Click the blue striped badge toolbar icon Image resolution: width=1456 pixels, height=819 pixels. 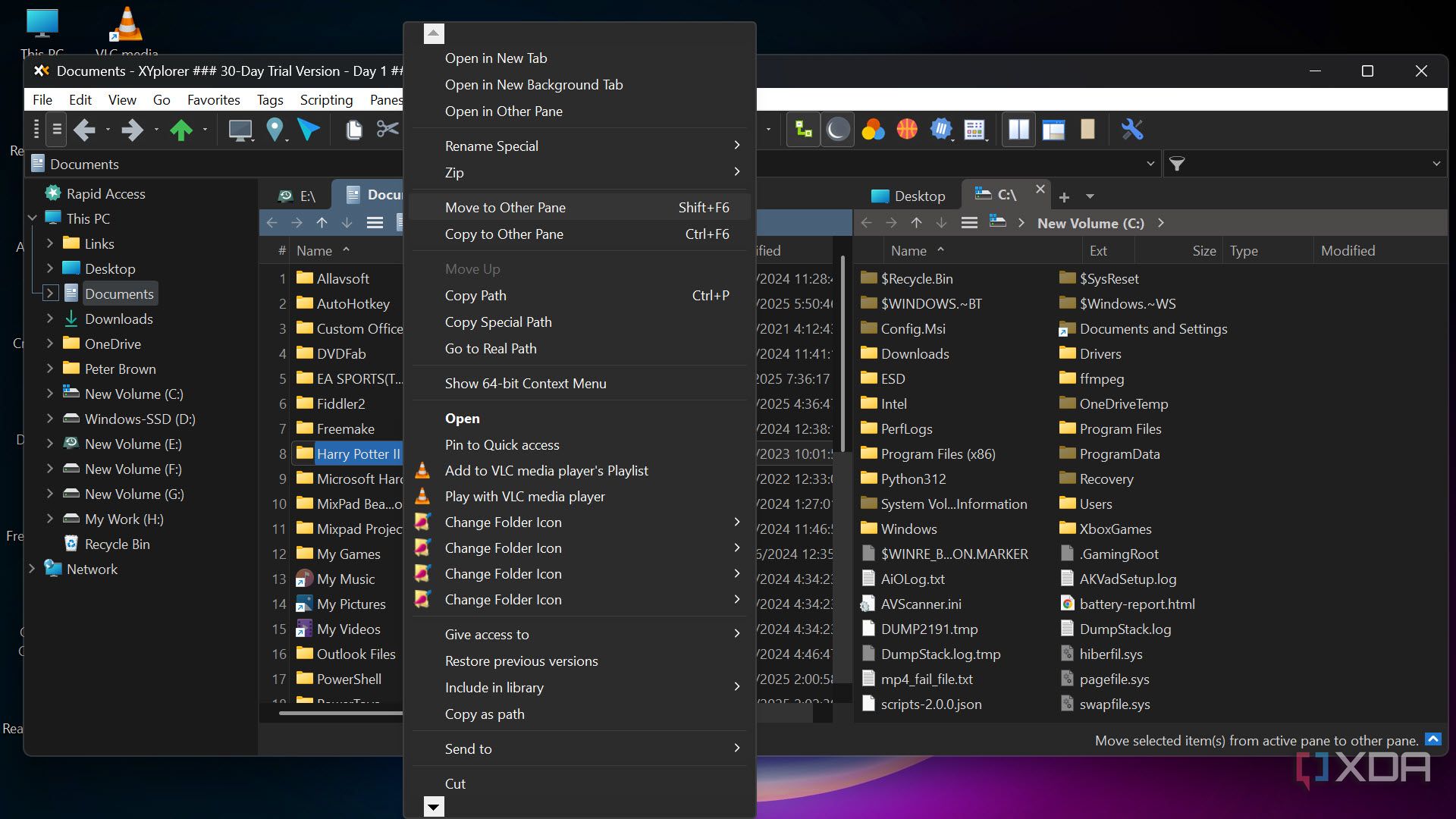coord(941,130)
